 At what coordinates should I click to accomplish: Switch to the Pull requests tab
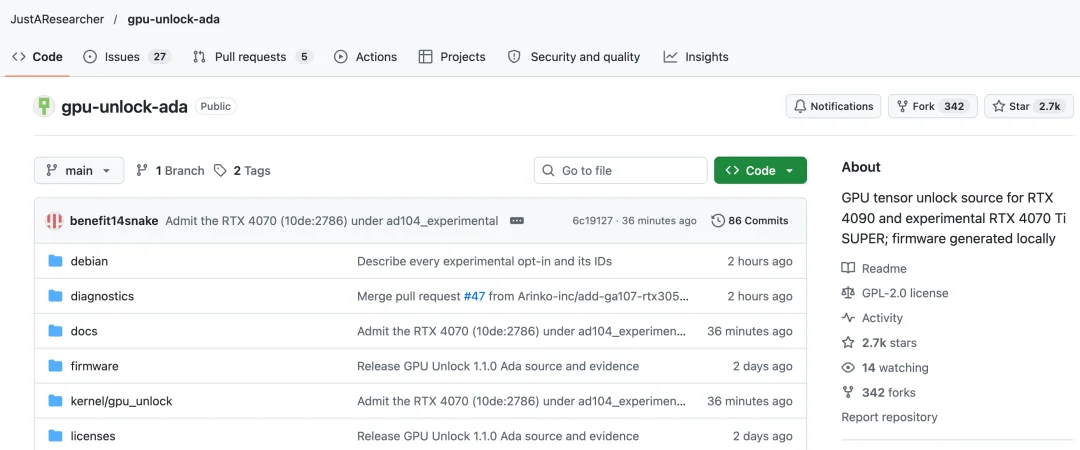(x=253, y=57)
